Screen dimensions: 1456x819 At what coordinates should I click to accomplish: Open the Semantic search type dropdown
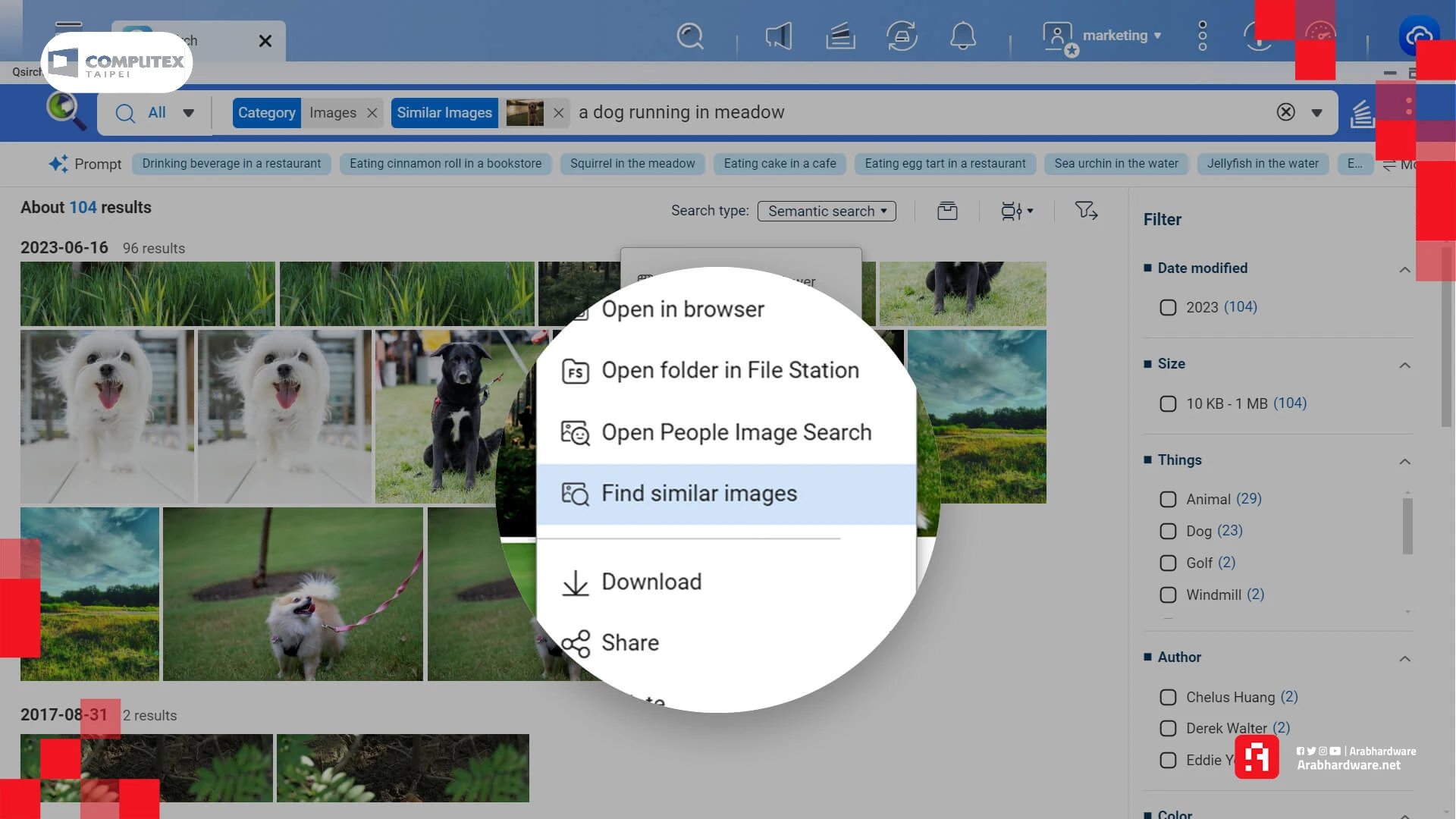coord(827,211)
